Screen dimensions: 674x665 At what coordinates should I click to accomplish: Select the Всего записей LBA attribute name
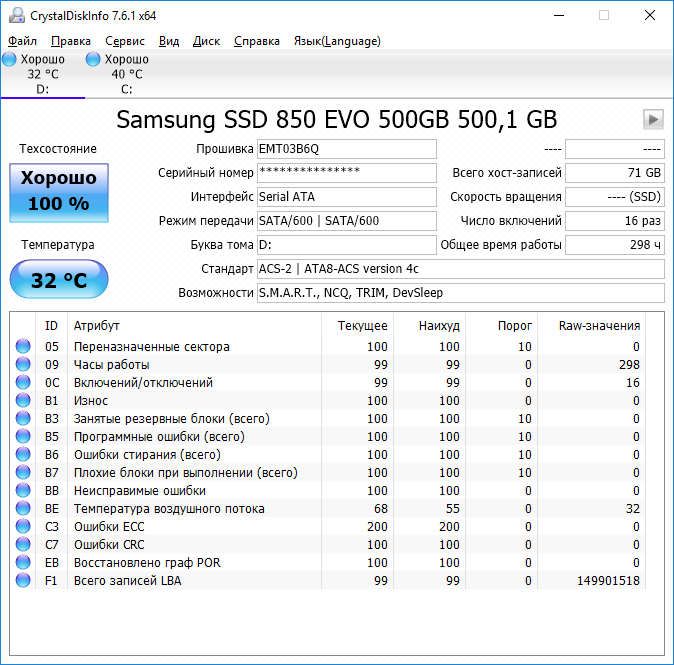tap(127, 581)
